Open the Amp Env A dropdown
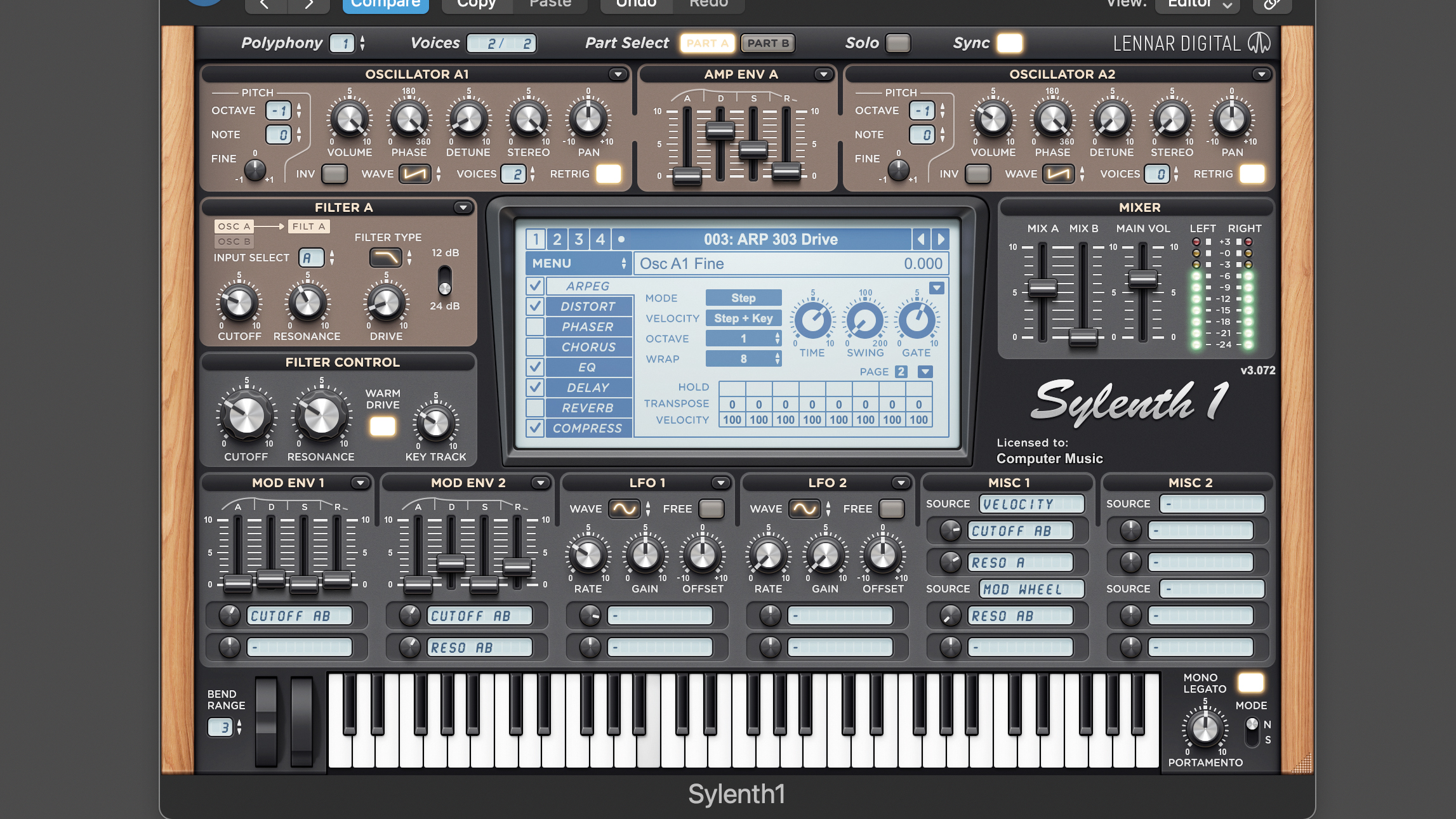 823,74
